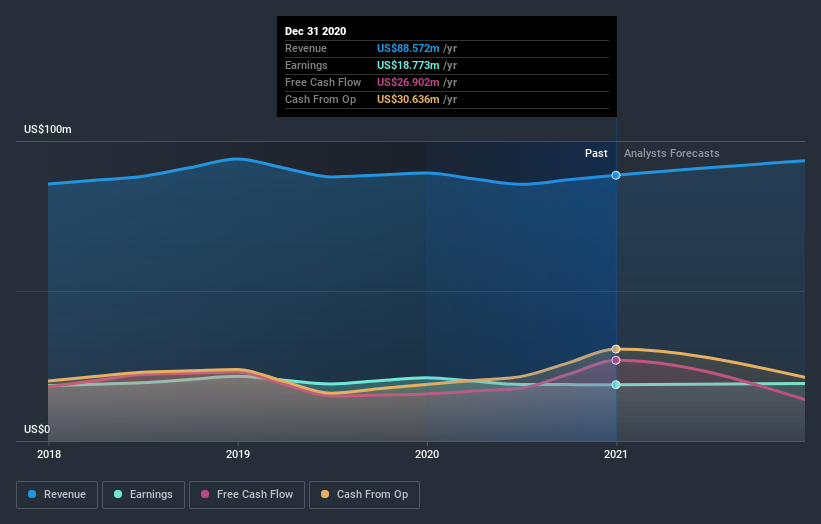This screenshot has width=821, height=524.
Task: Click the US$100m y-axis label
Action: [48, 129]
